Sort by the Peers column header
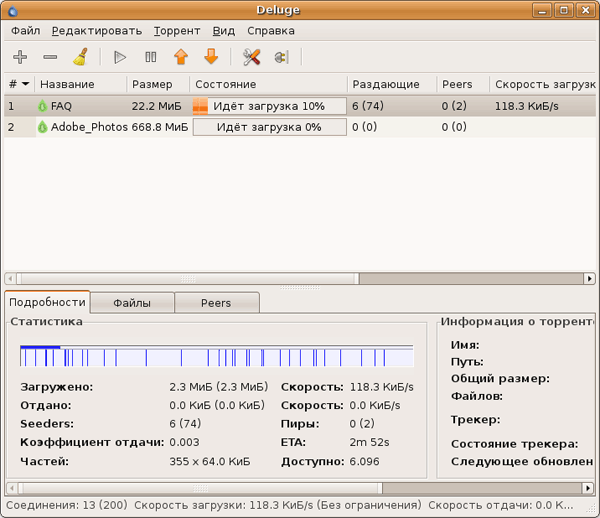This screenshot has width=600, height=518. point(463,84)
